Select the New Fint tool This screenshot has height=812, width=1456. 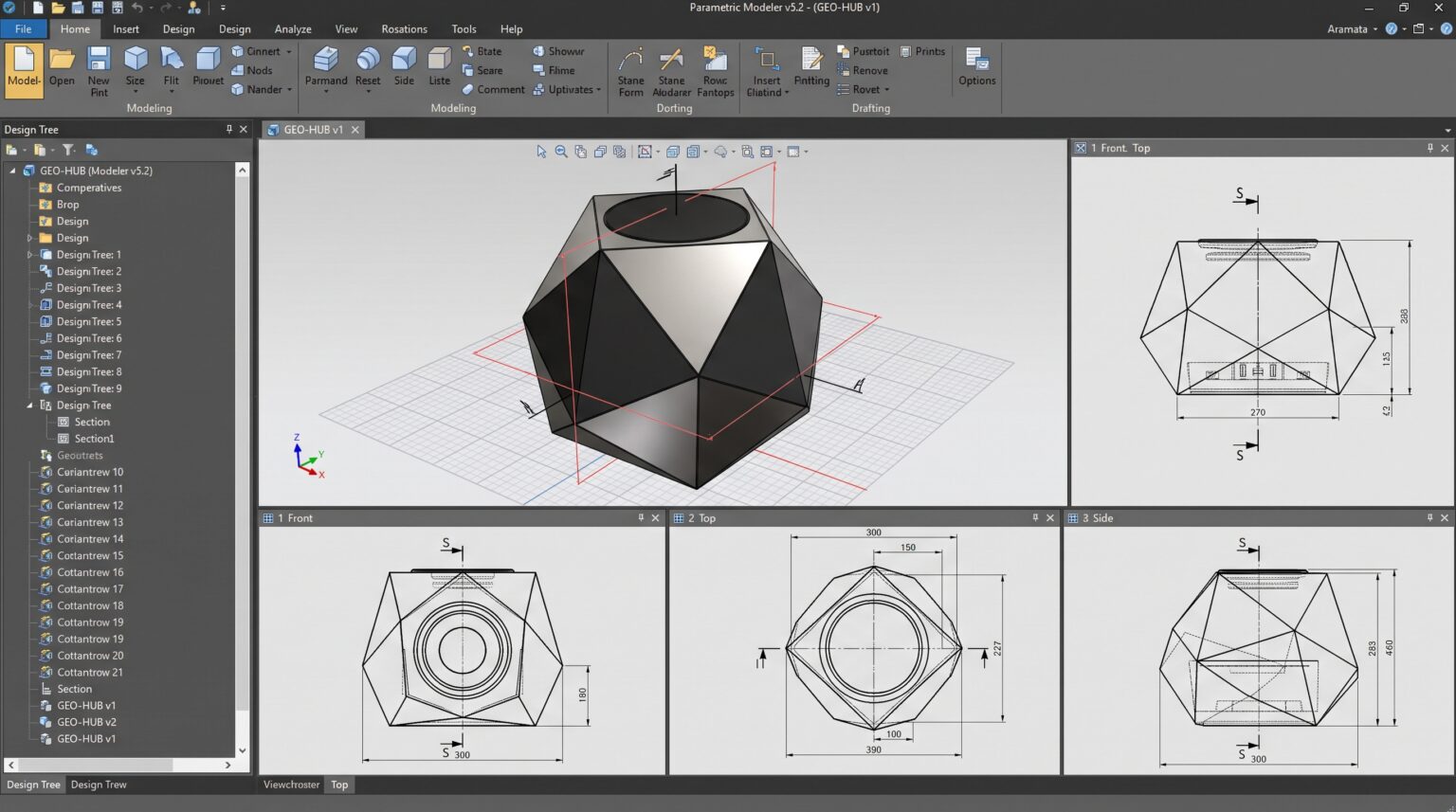point(99,70)
